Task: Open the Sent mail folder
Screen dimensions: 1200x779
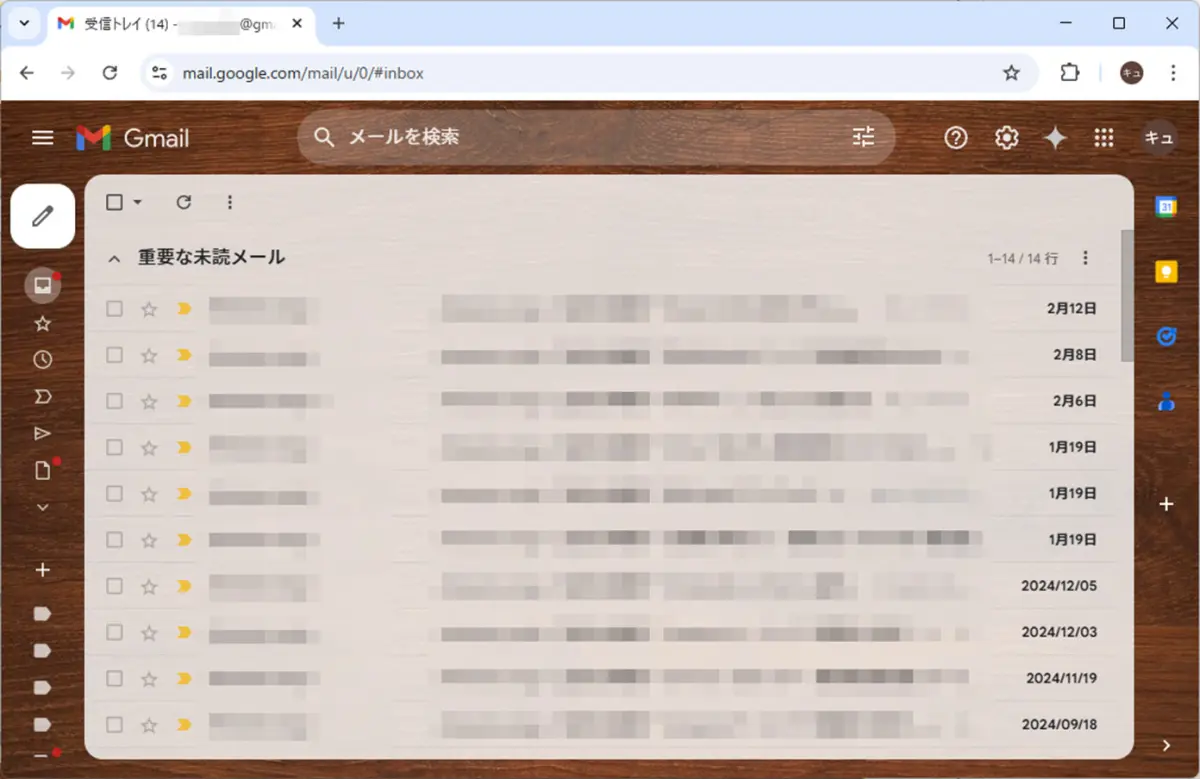Action: pyautogui.click(x=42, y=432)
